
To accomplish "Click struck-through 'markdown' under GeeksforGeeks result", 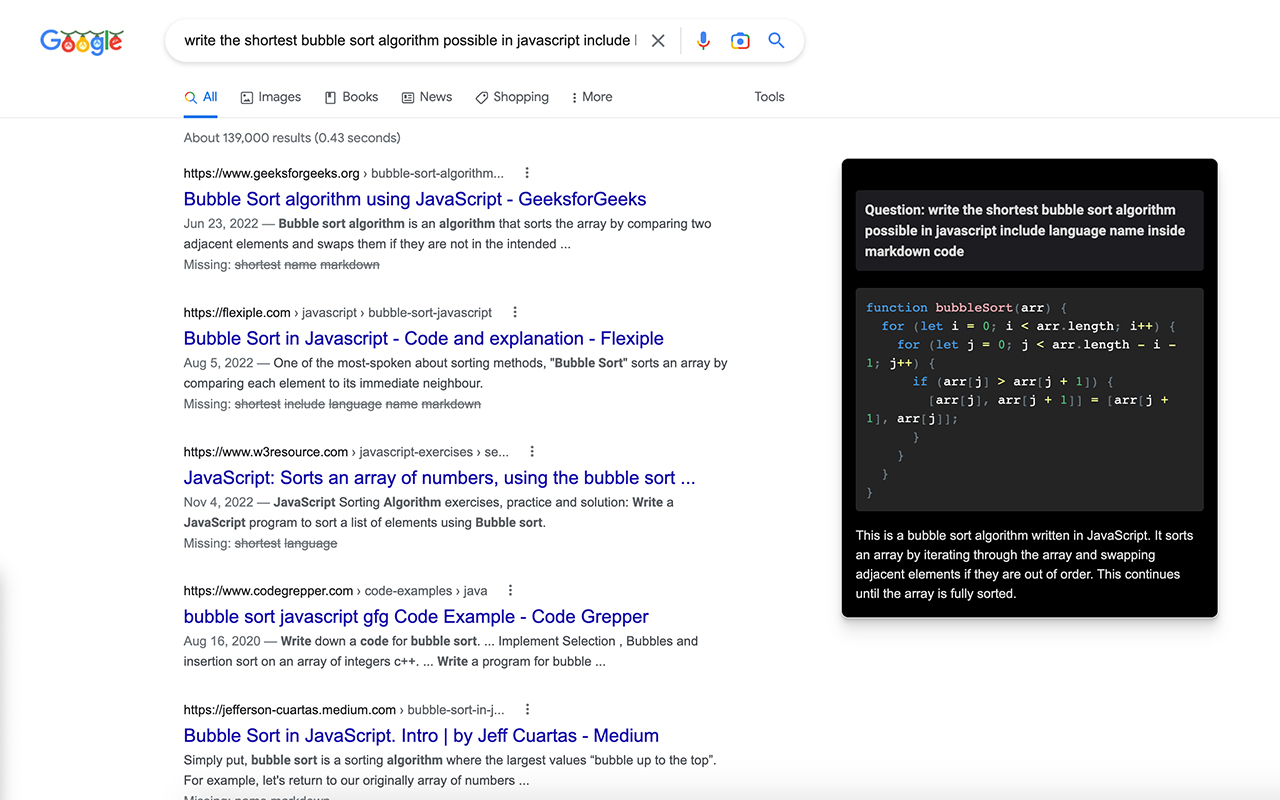I will pos(350,265).
